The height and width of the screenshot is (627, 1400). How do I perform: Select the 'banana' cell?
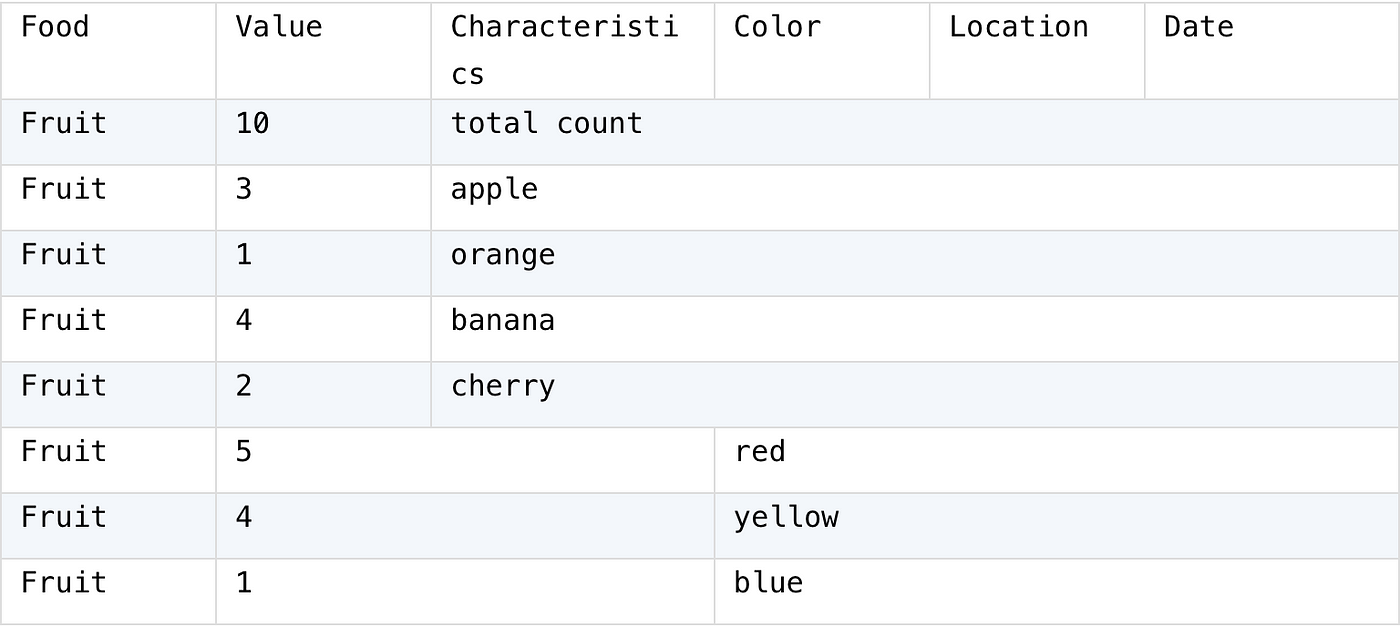tap(915, 329)
